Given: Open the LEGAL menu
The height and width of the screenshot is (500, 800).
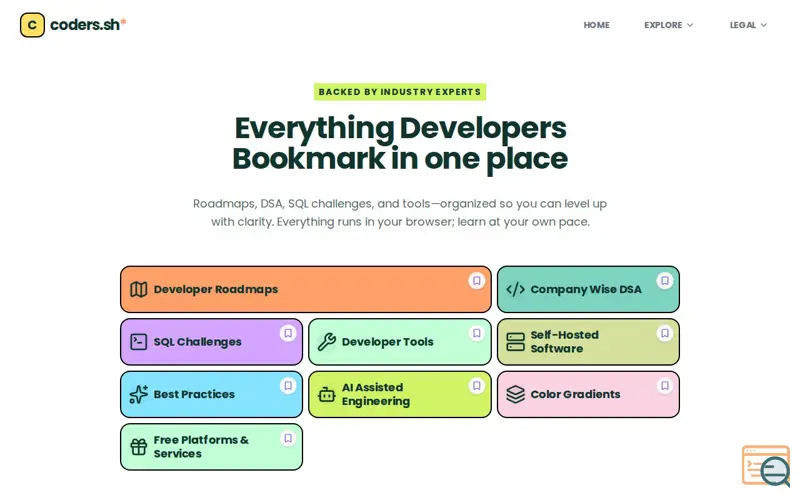Looking at the screenshot, I should pyautogui.click(x=748, y=25).
